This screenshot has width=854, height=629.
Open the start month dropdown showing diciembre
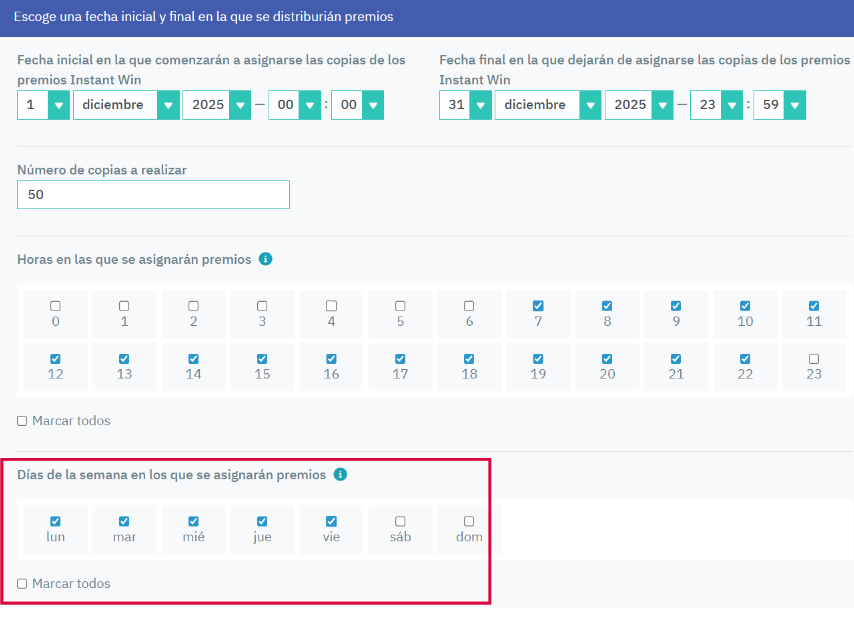(x=126, y=105)
